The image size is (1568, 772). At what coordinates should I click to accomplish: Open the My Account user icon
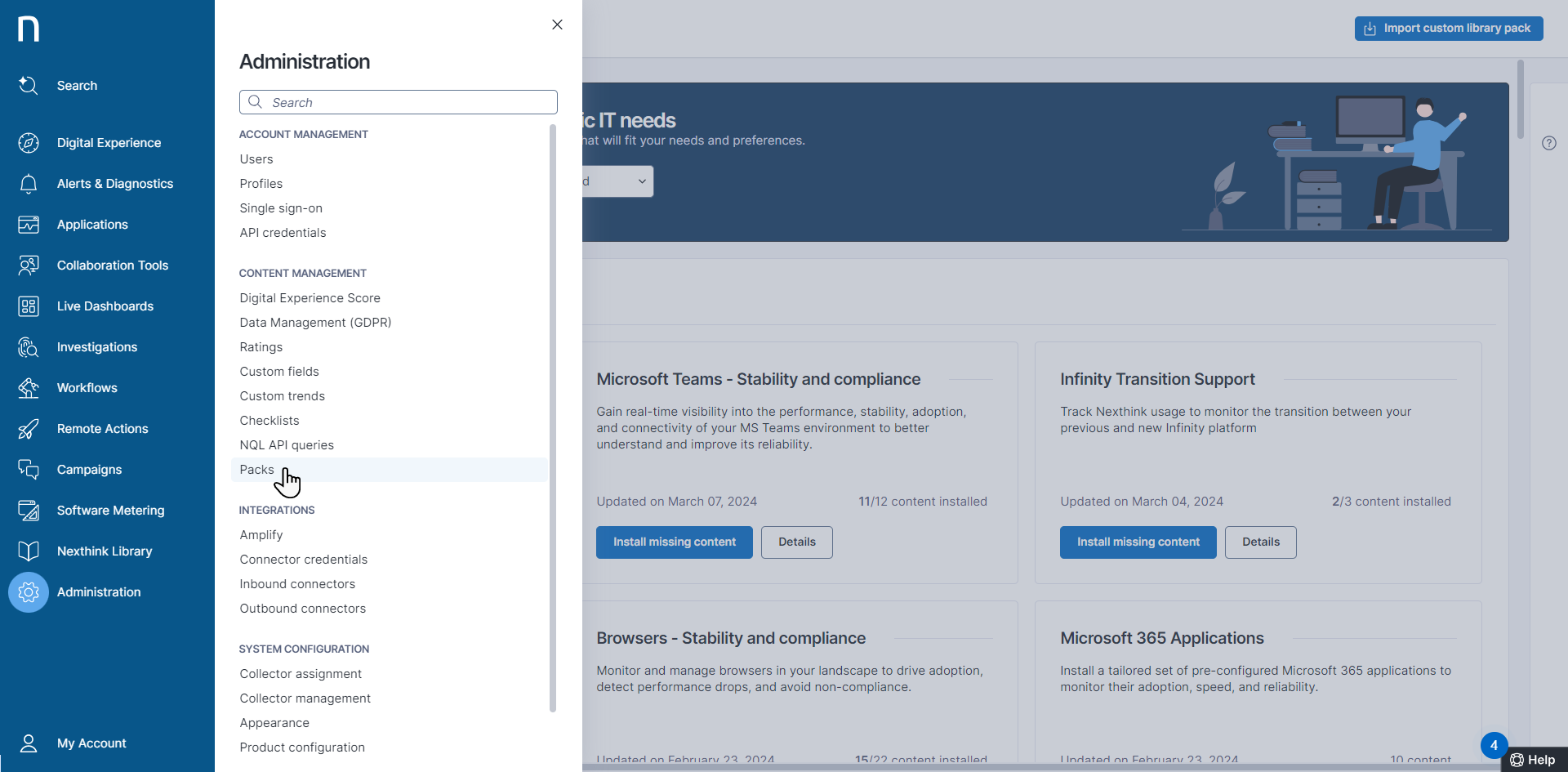pyautogui.click(x=29, y=743)
